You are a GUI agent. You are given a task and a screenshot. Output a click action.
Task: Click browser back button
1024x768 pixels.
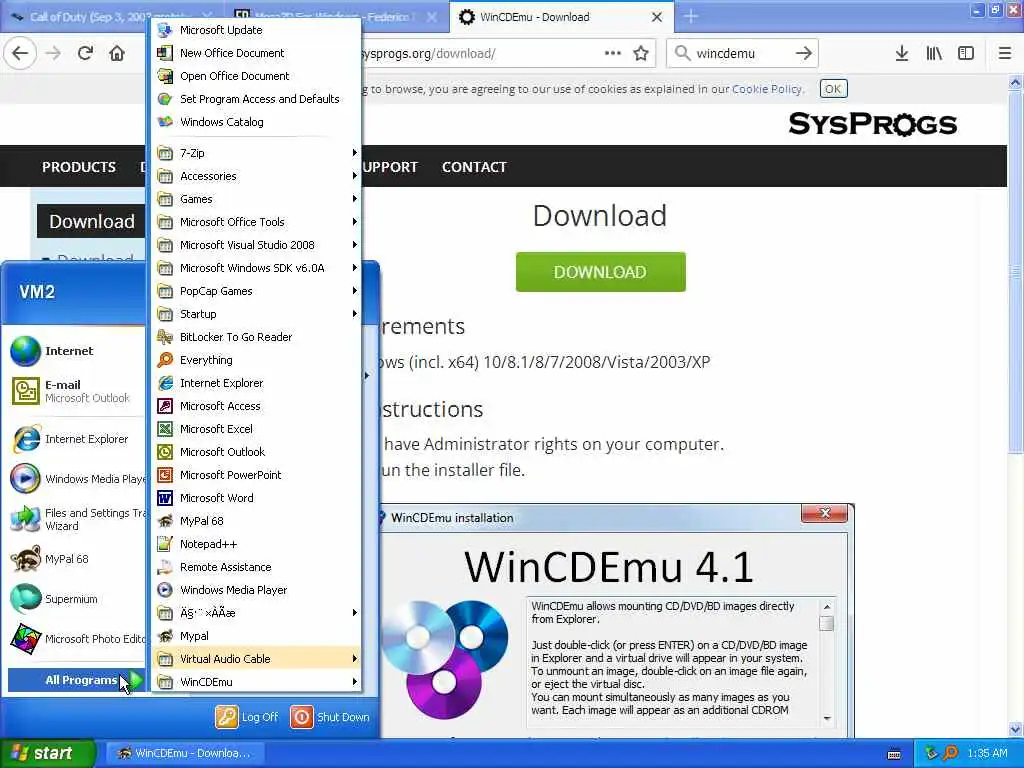coord(20,54)
